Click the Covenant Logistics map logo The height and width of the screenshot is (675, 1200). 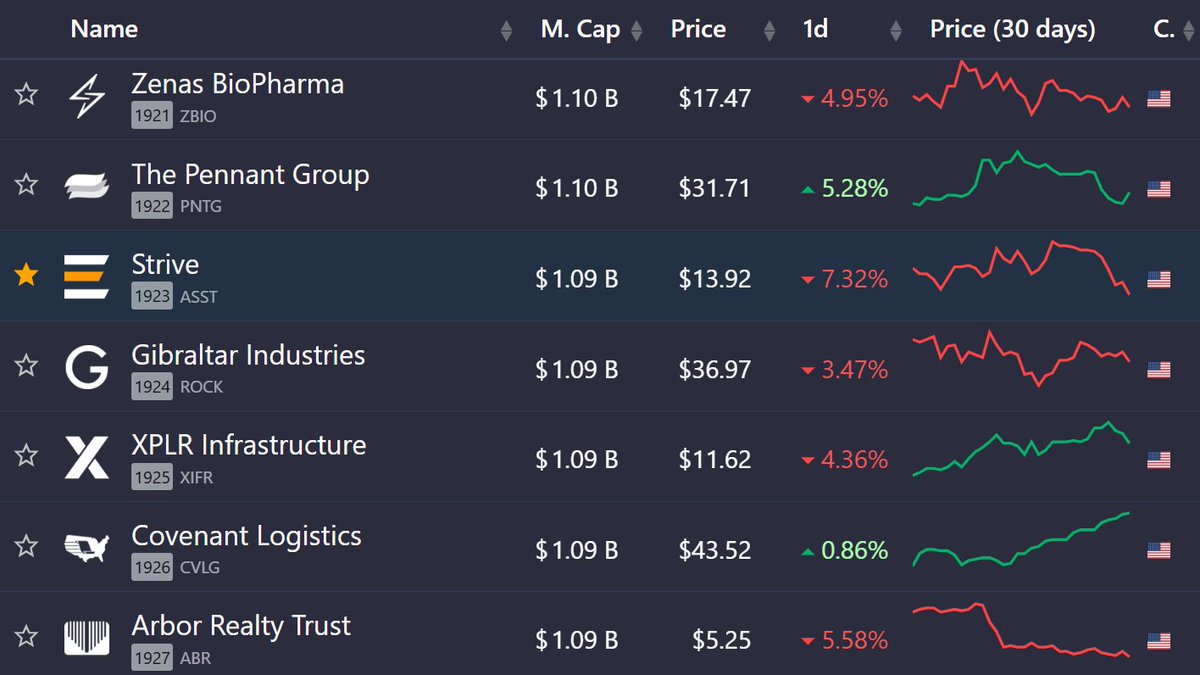86,547
